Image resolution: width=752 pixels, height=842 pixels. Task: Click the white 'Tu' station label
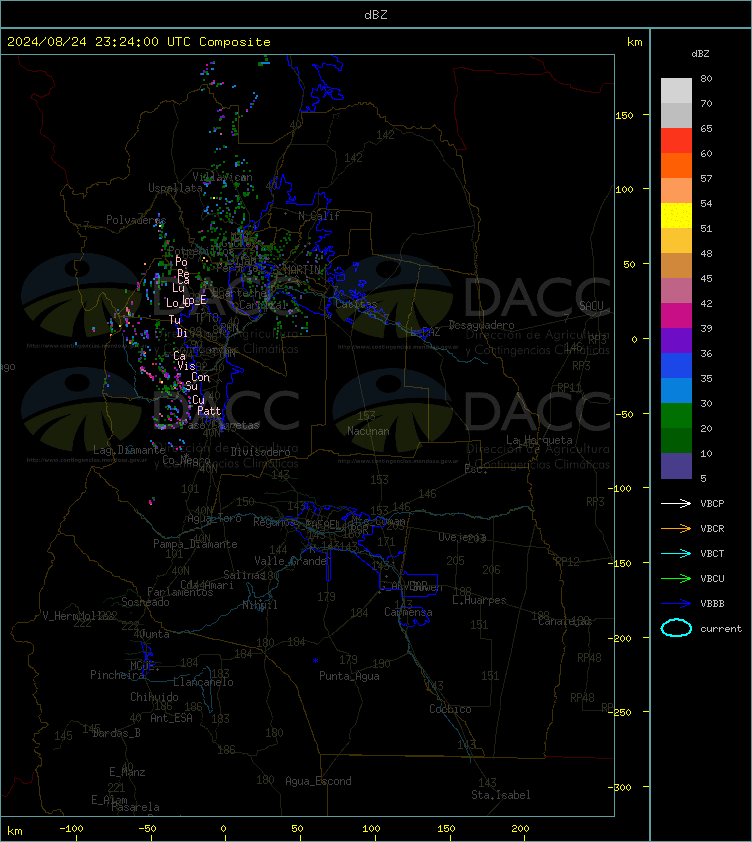pyautogui.click(x=175, y=320)
